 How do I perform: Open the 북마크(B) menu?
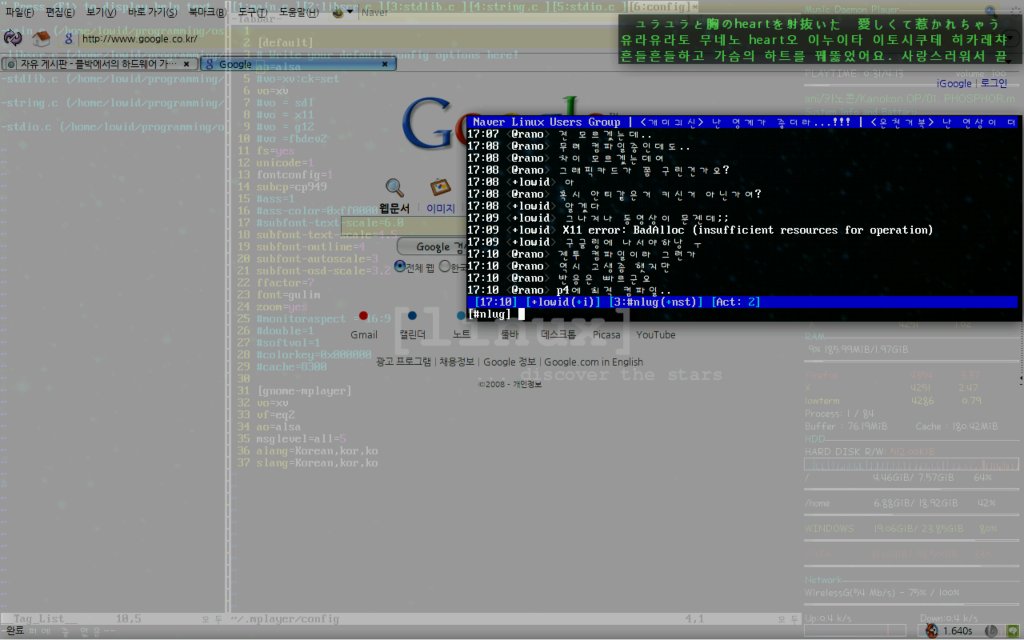(206, 12)
